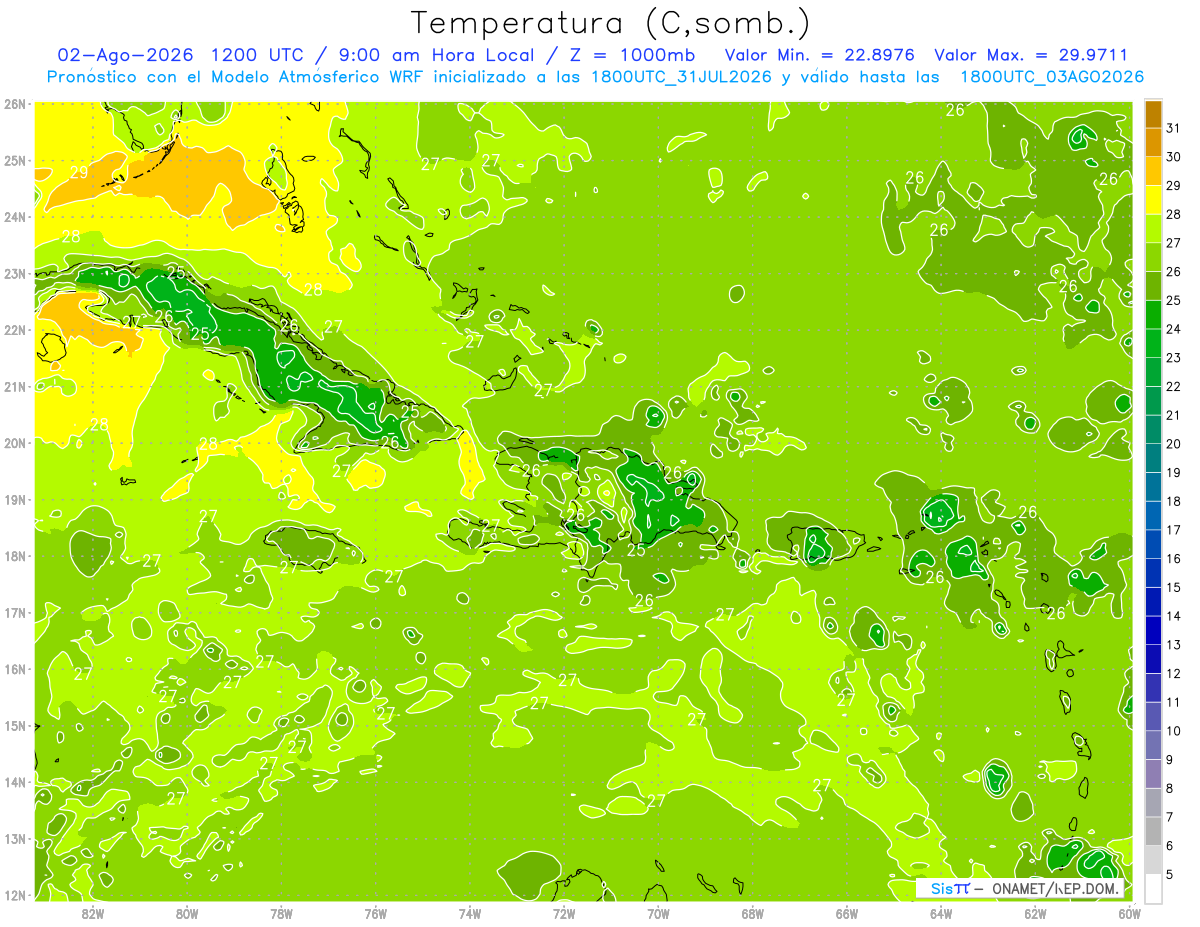Click the '5' label on the color legend
The width and height of the screenshot is (1200, 927).
[x=1170, y=874]
